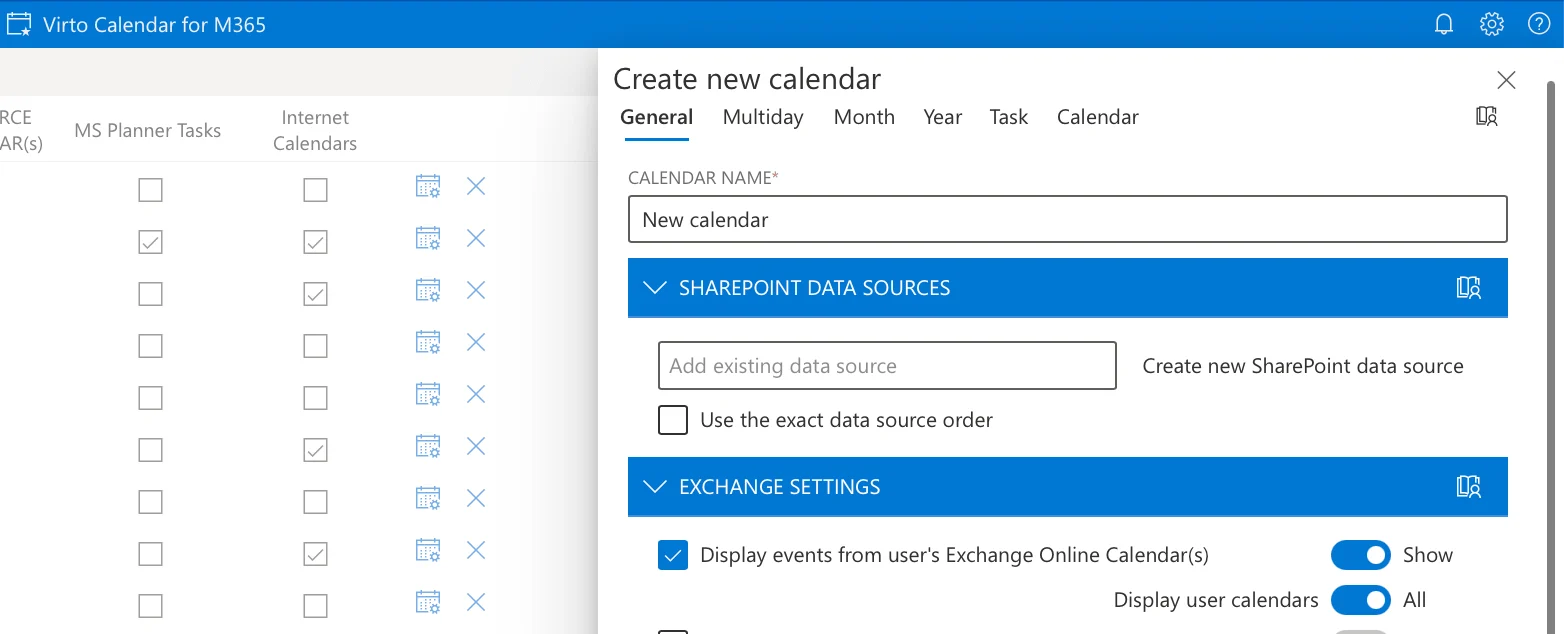Viewport: 1564px width, 634px height.
Task: Switch to the Month tab
Action: coord(864,117)
